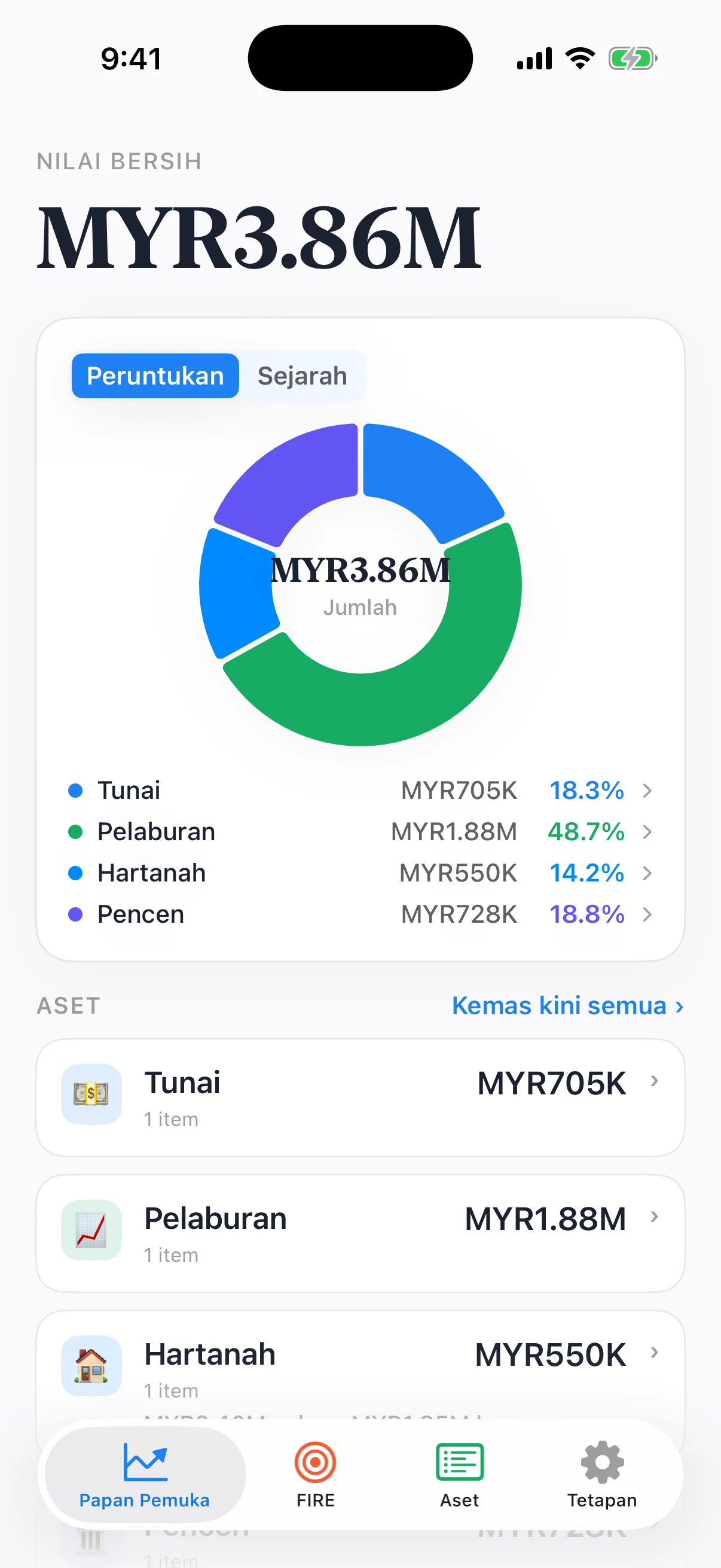
Task: Tap the Tunai banknote icon
Action: click(x=91, y=1094)
